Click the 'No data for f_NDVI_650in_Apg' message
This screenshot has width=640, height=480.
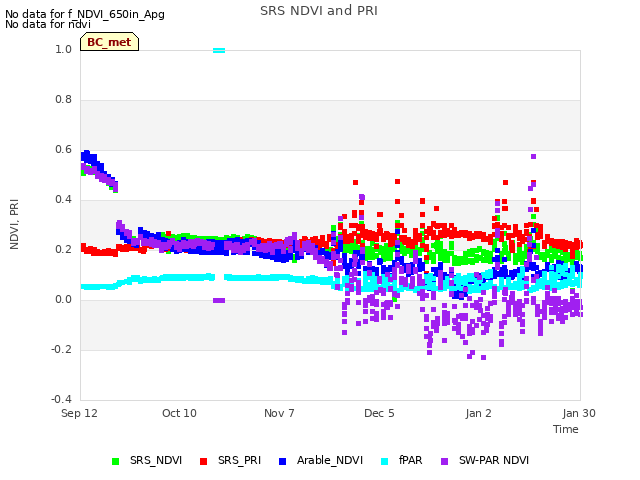(x=85, y=14)
